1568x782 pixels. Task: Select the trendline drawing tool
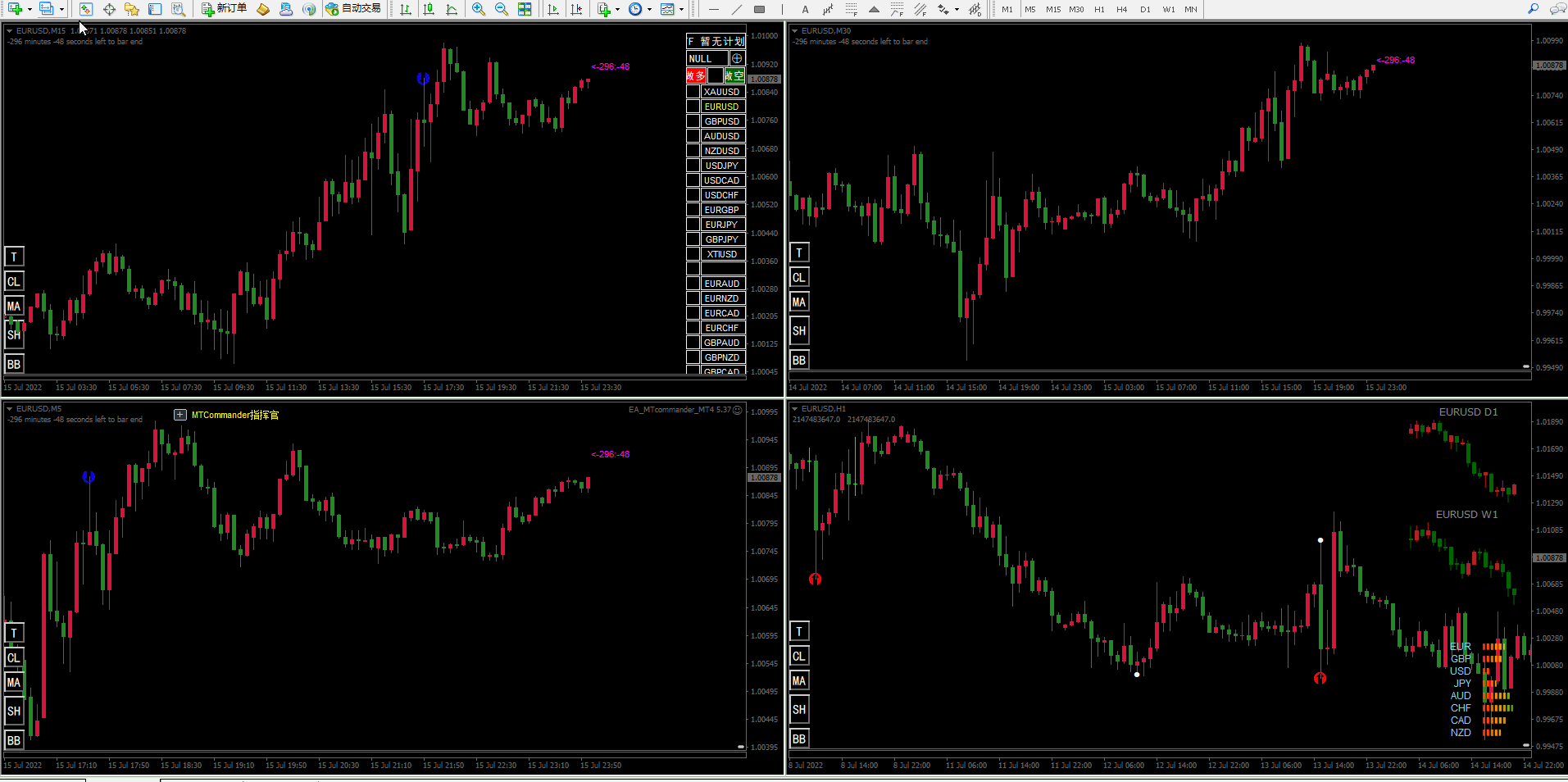(737, 9)
